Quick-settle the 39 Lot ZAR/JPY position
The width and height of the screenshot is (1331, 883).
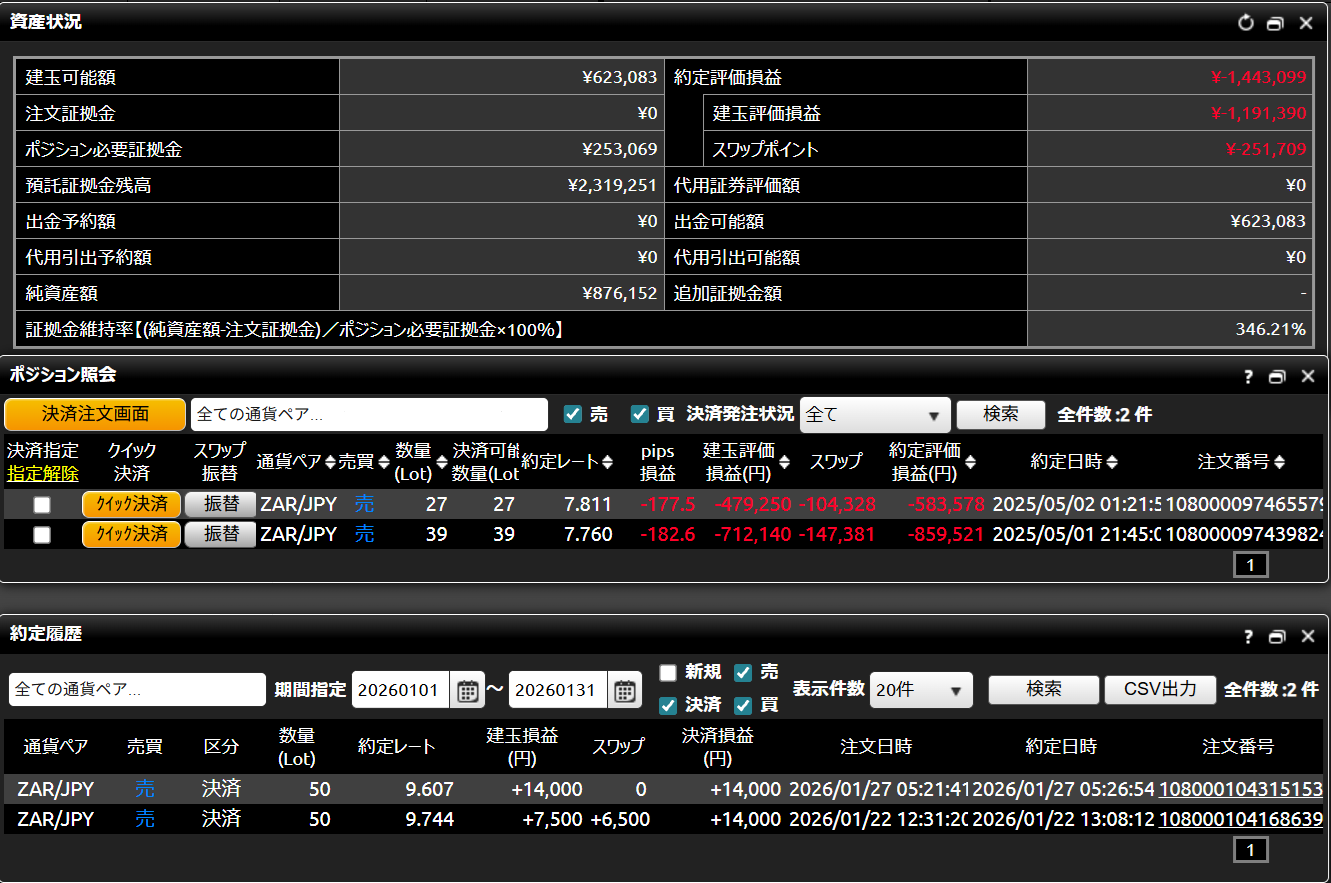point(131,535)
